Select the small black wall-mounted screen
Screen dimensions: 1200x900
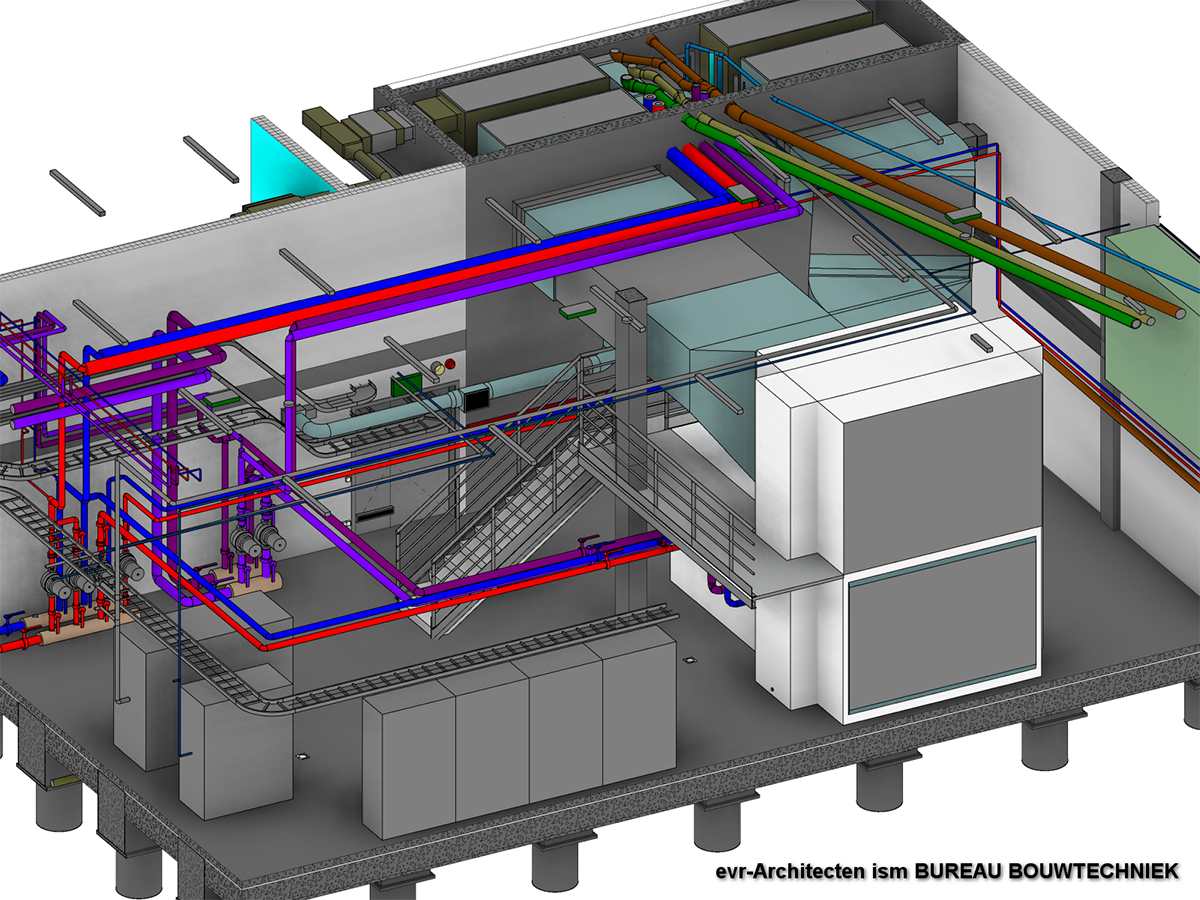click(475, 400)
